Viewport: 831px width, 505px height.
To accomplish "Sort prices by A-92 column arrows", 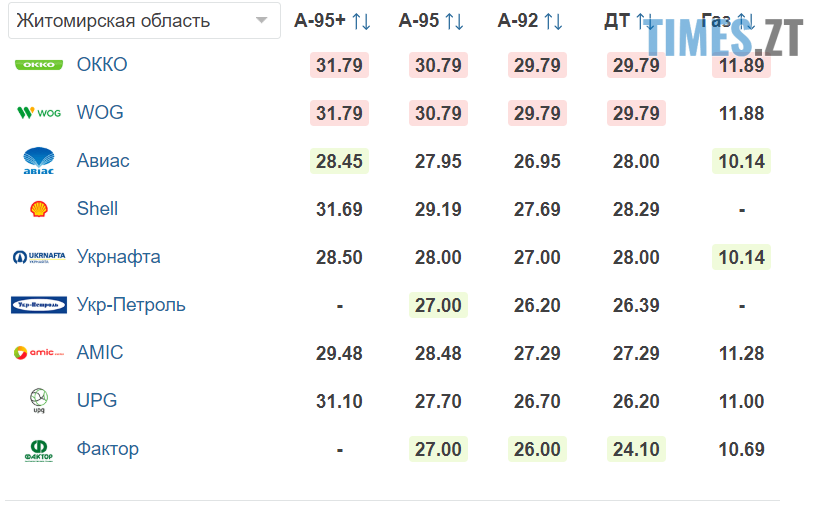I will pyautogui.click(x=553, y=21).
